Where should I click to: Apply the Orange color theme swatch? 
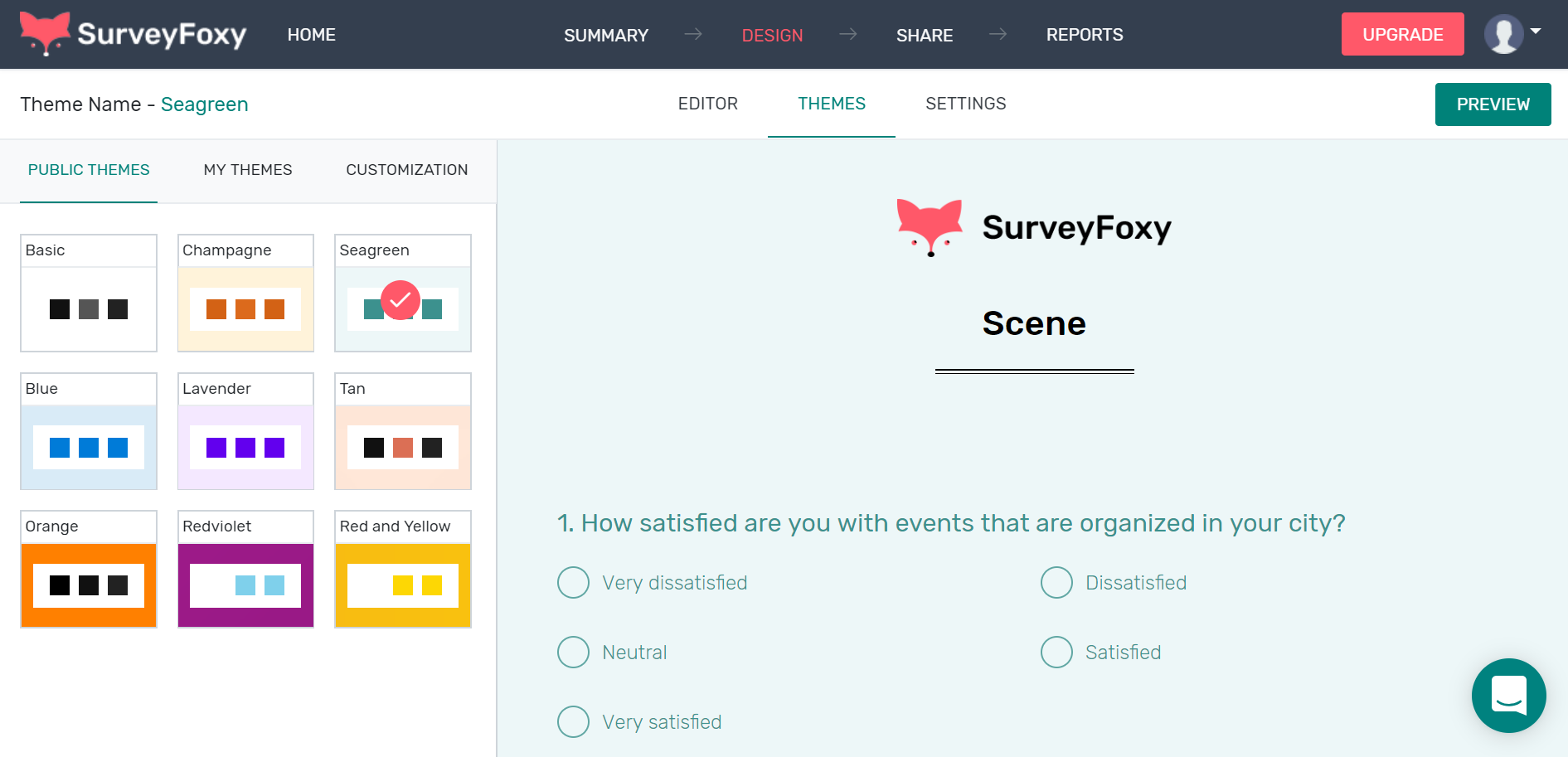click(x=89, y=585)
